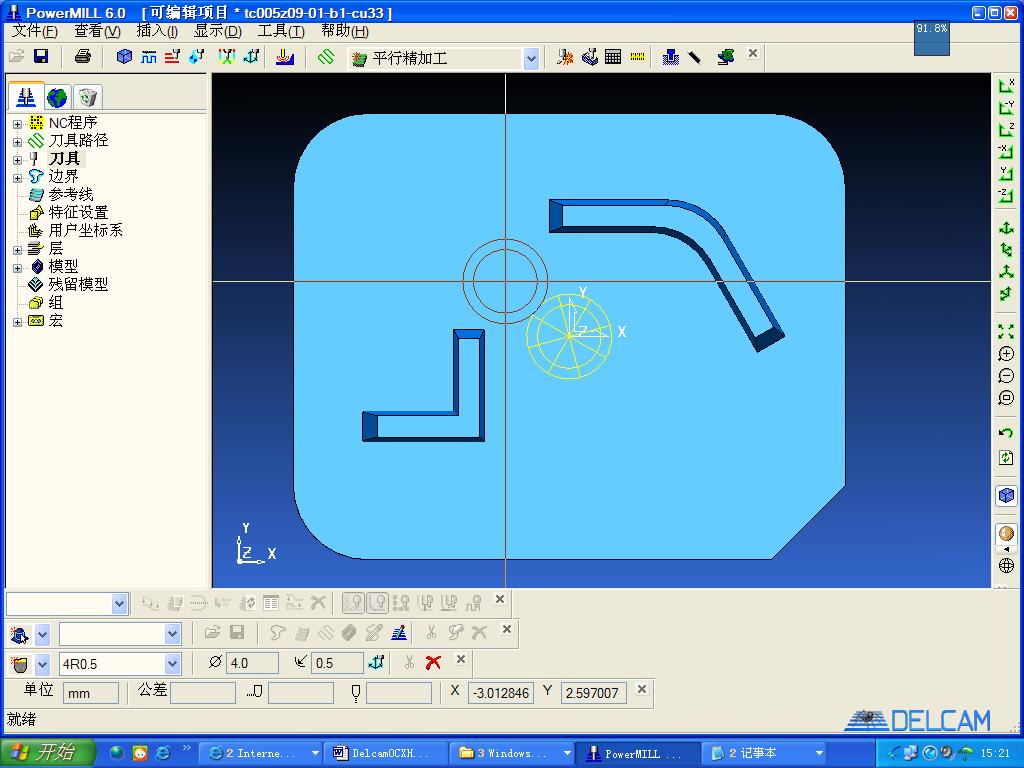Open the 工具 menu

tap(281, 31)
